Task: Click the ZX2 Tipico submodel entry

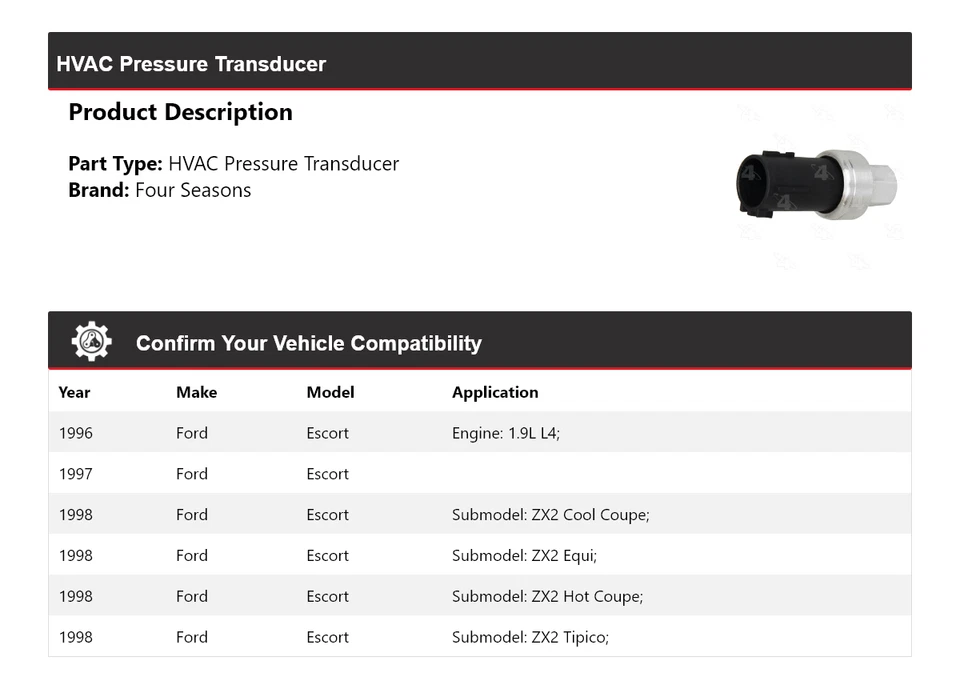Action: (530, 637)
